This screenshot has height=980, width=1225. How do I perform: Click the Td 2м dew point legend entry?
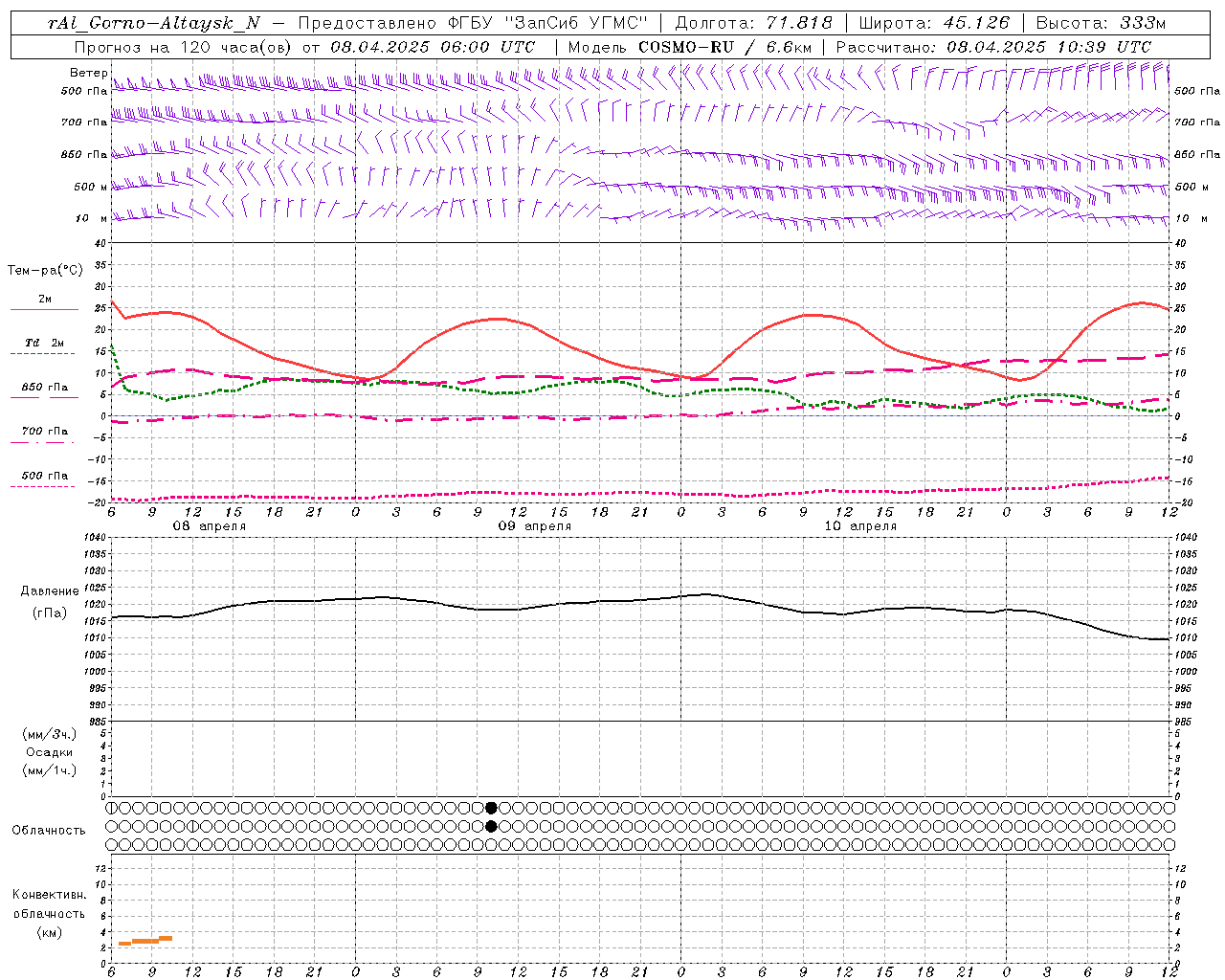tap(44, 346)
